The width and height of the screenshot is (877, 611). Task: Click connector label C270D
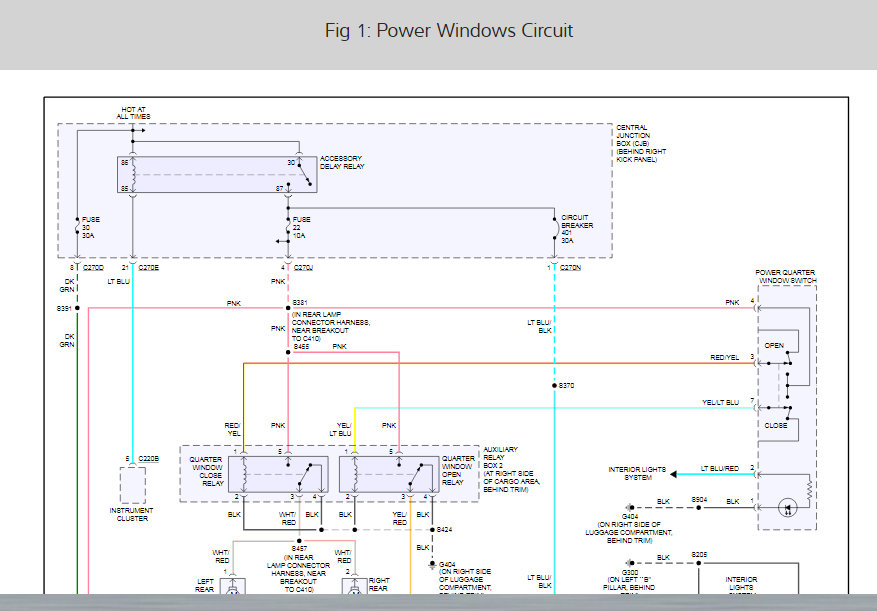[93, 268]
